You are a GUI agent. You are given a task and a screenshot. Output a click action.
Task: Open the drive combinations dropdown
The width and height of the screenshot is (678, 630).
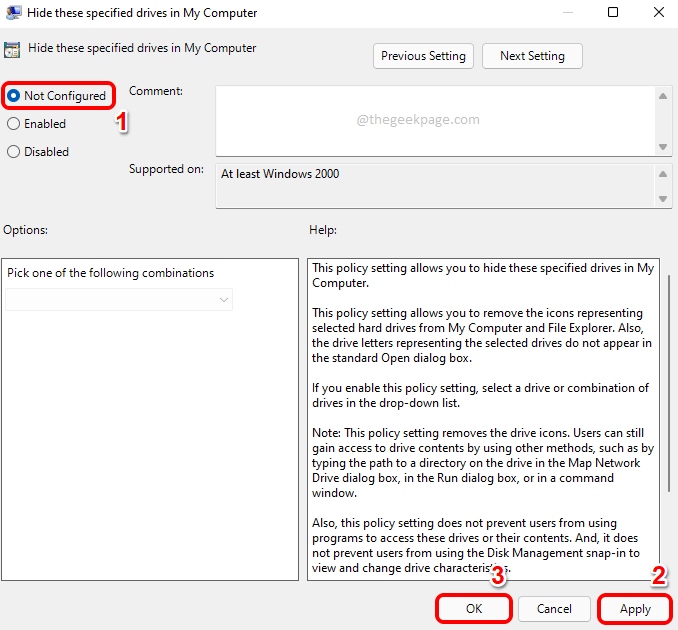[x=119, y=299]
